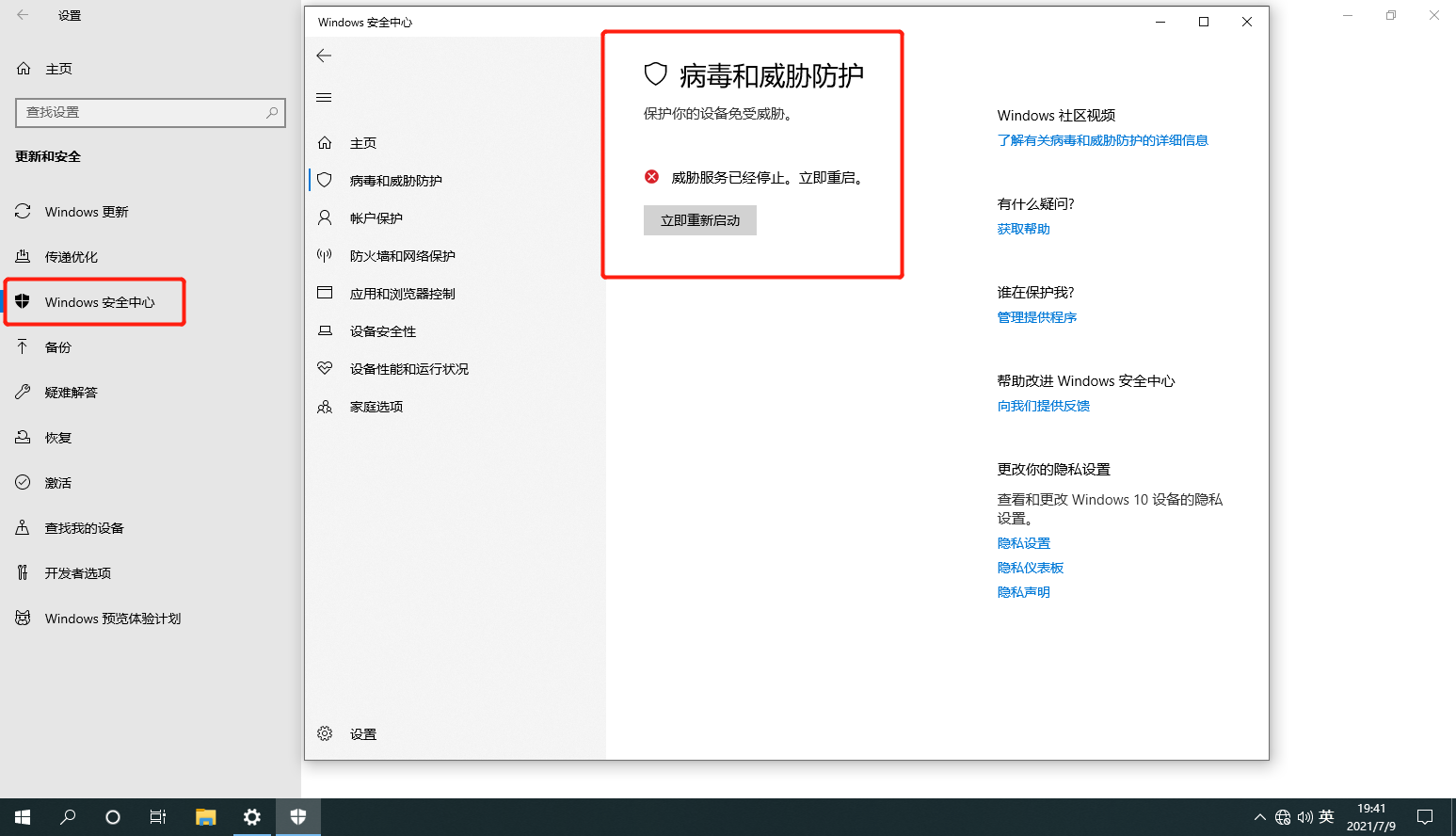This screenshot has height=836, width=1456.
Task: Focus the 查找设置 search box
Action: point(151,113)
